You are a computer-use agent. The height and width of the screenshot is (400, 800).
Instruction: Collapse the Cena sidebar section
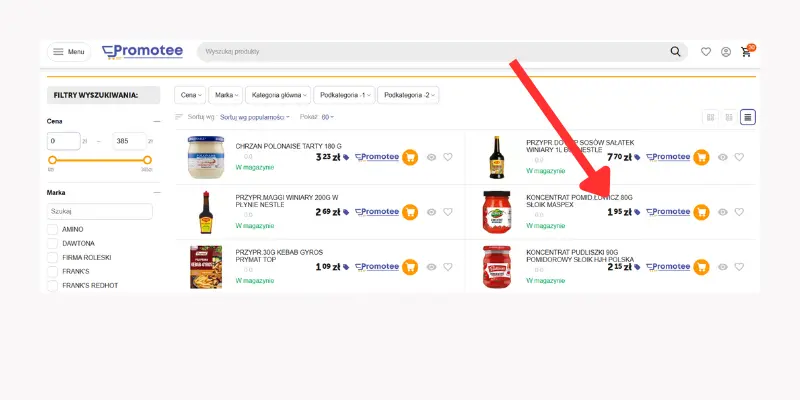pos(157,121)
